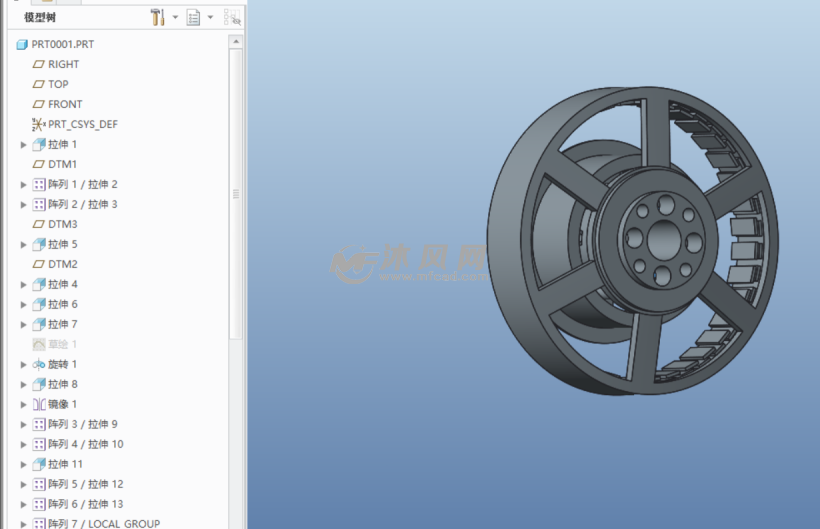This screenshot has width=820, height=529.
Task: Select the 拉伸 11 extrude feature
Action: pos(65,464)
